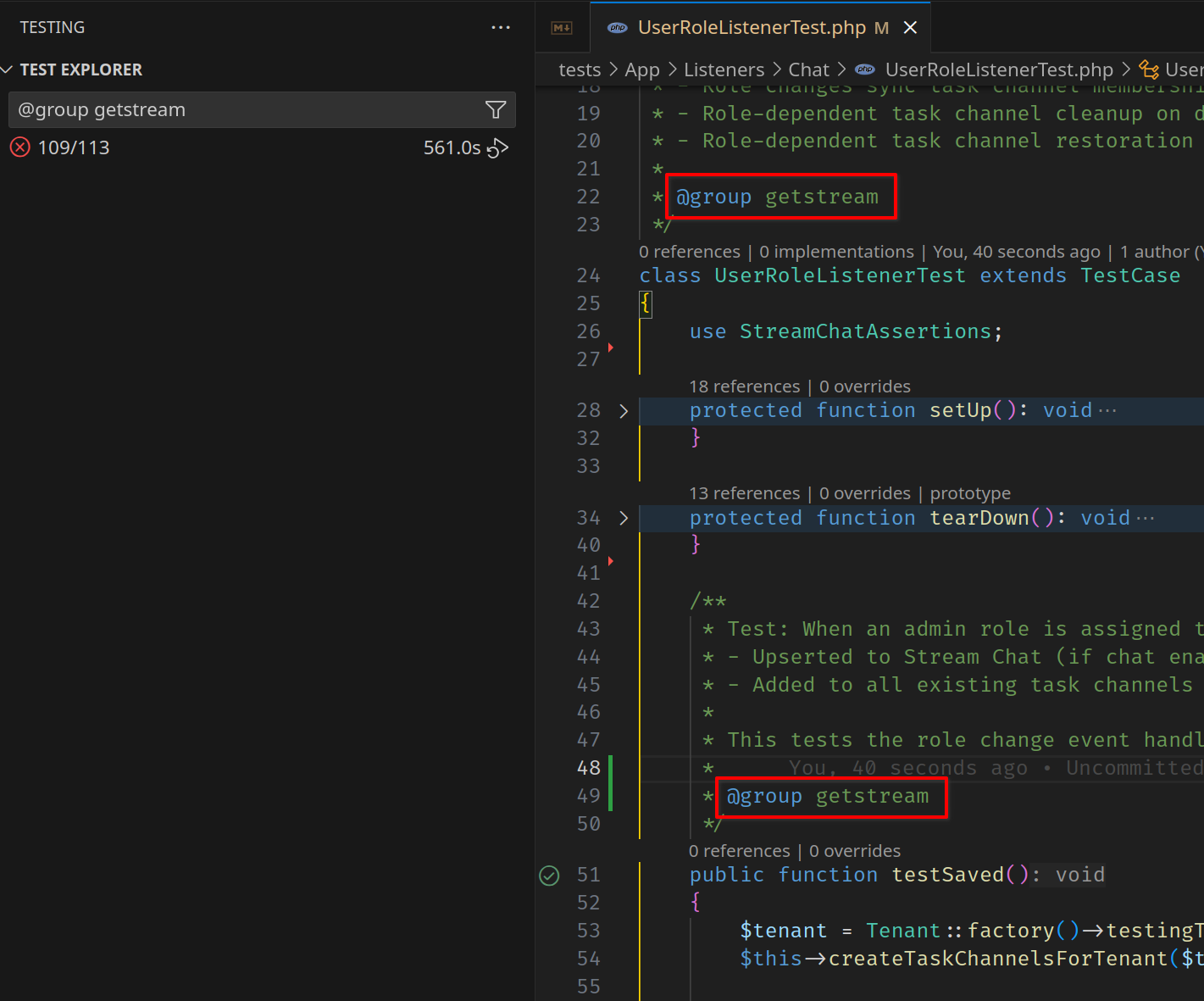Click the Listeners breadcrumb item
This screenshot has height=1001, width=1204.
tap(724, 70)
